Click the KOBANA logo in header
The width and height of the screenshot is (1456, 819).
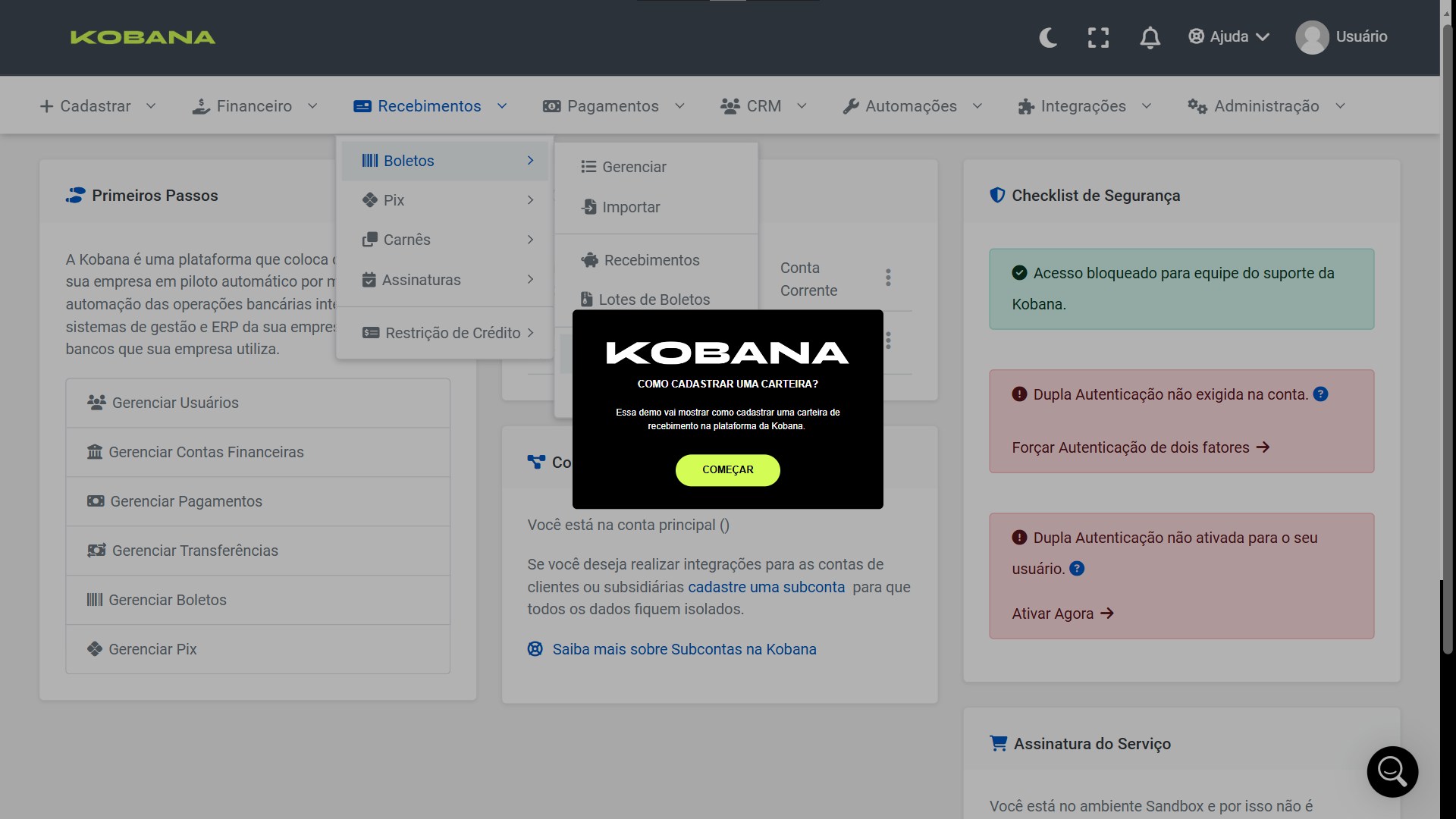click(143, 37)
